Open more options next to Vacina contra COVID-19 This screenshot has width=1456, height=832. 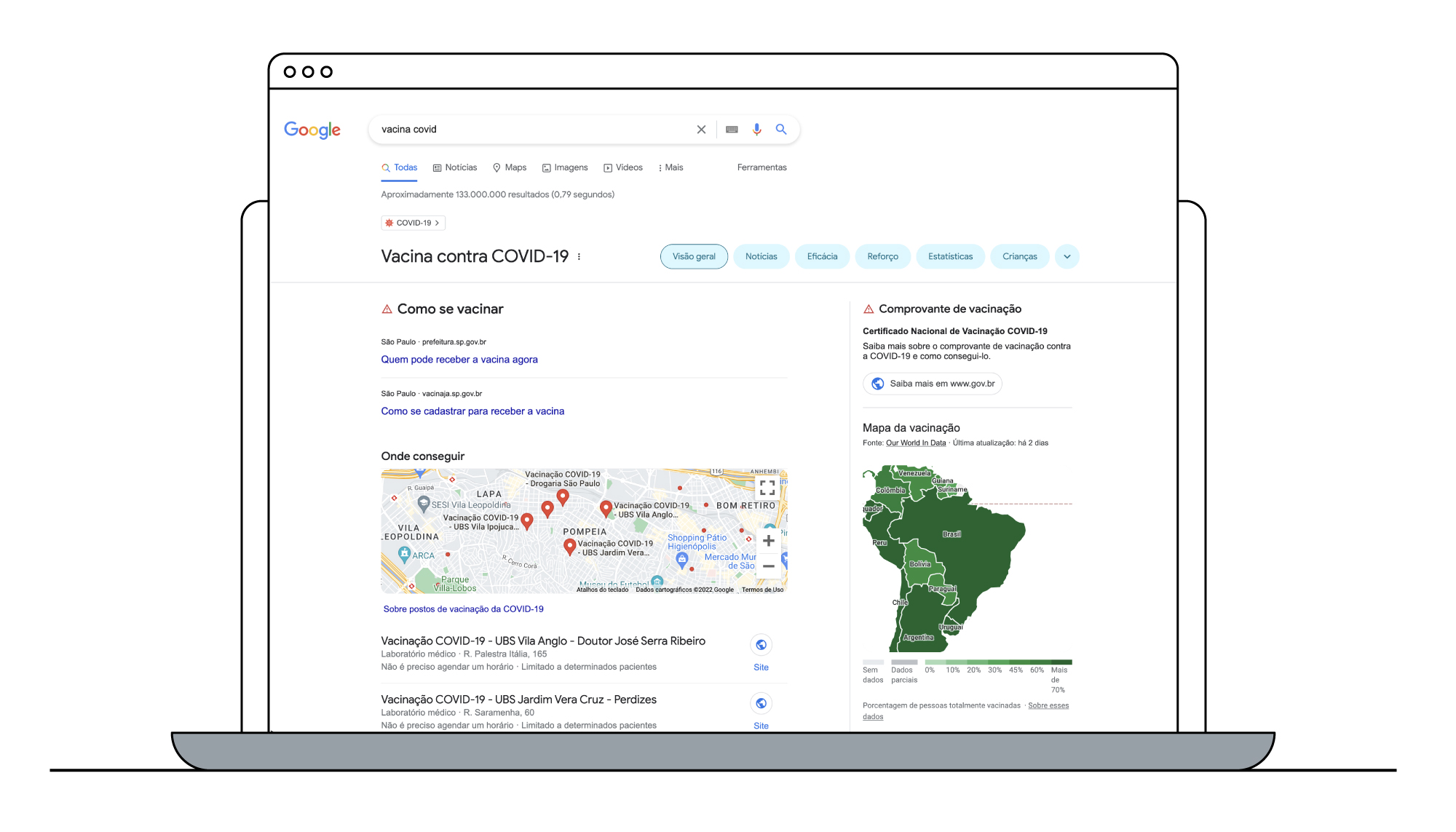coord(579,257)
